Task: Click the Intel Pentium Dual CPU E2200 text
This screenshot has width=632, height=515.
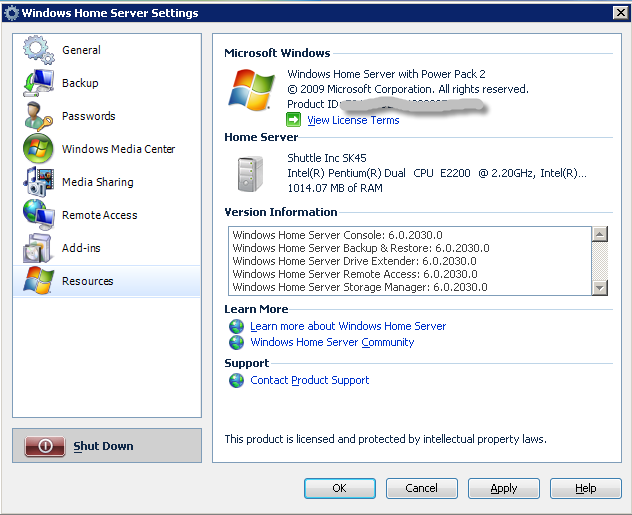Action: point(437,173)
